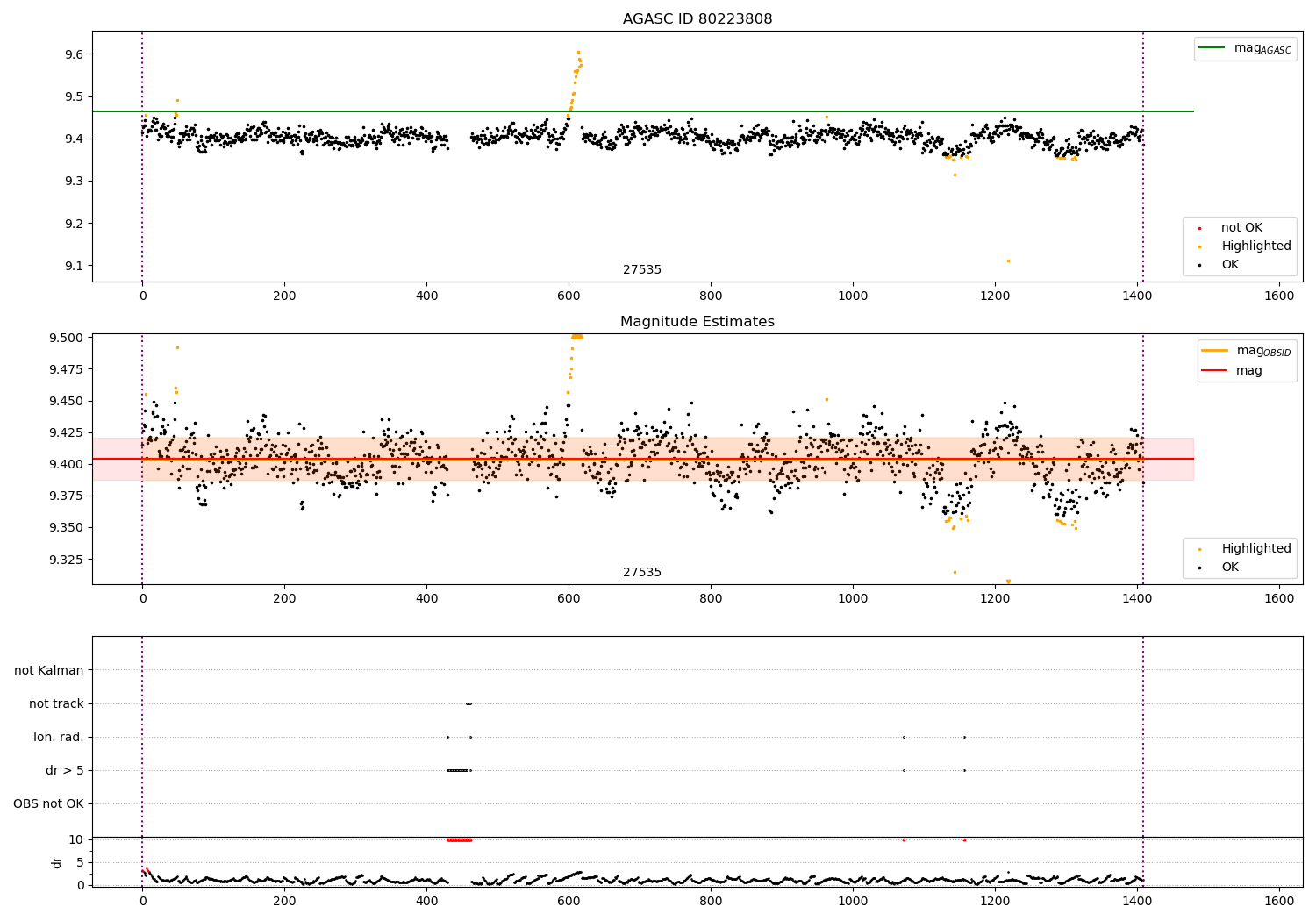Screen dimensions: 1316x921
Task: Click the 'AGASC ID 80223808' plot title
Action: tap(697, 19)
